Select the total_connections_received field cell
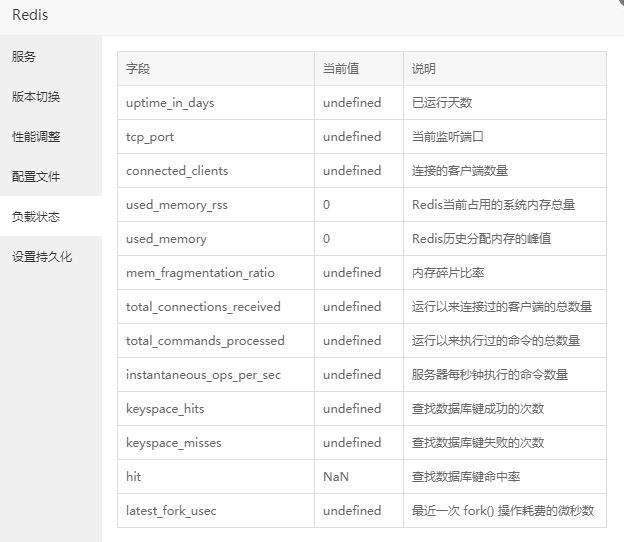624x542 pixels. pos(216,307)
